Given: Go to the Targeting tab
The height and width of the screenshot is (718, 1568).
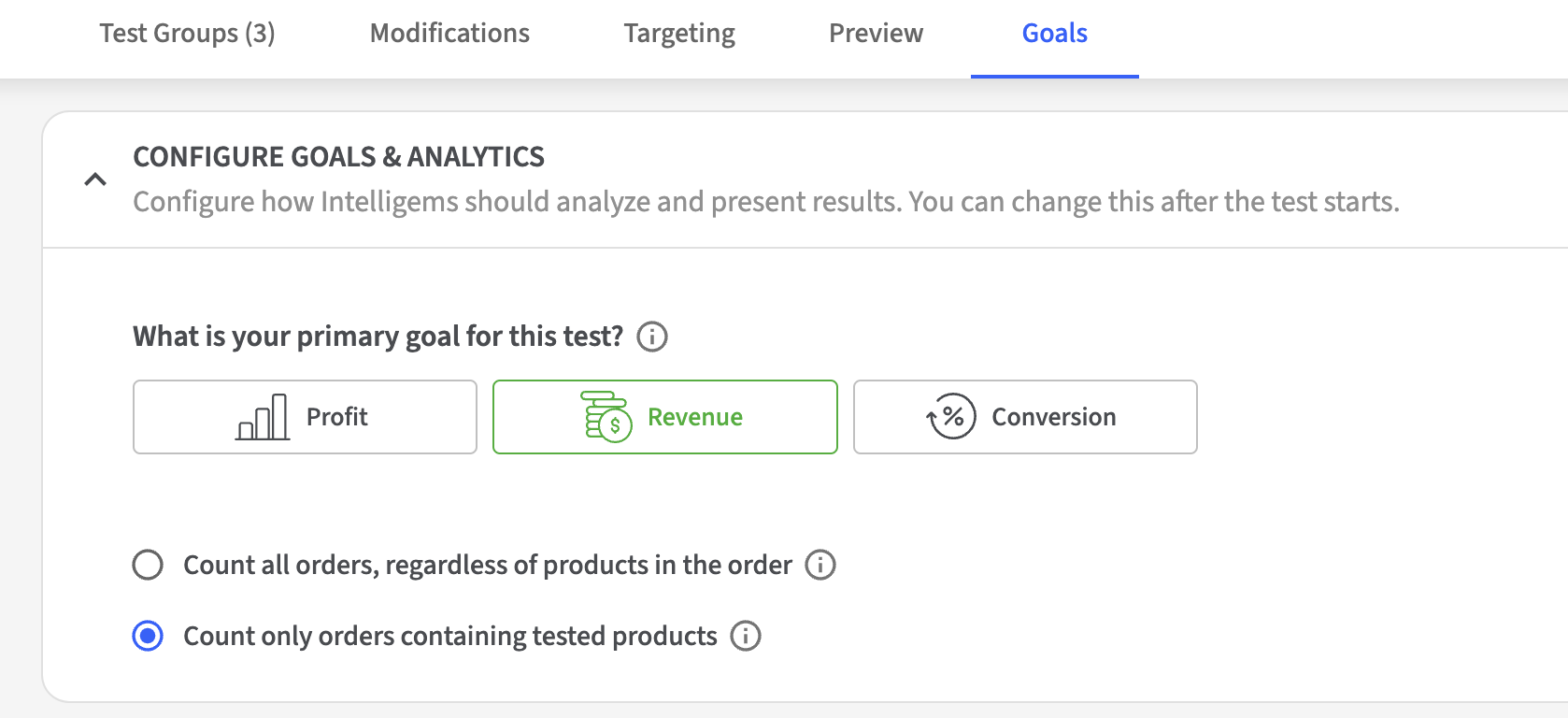Looking at the screenshot, I should 679,34.
